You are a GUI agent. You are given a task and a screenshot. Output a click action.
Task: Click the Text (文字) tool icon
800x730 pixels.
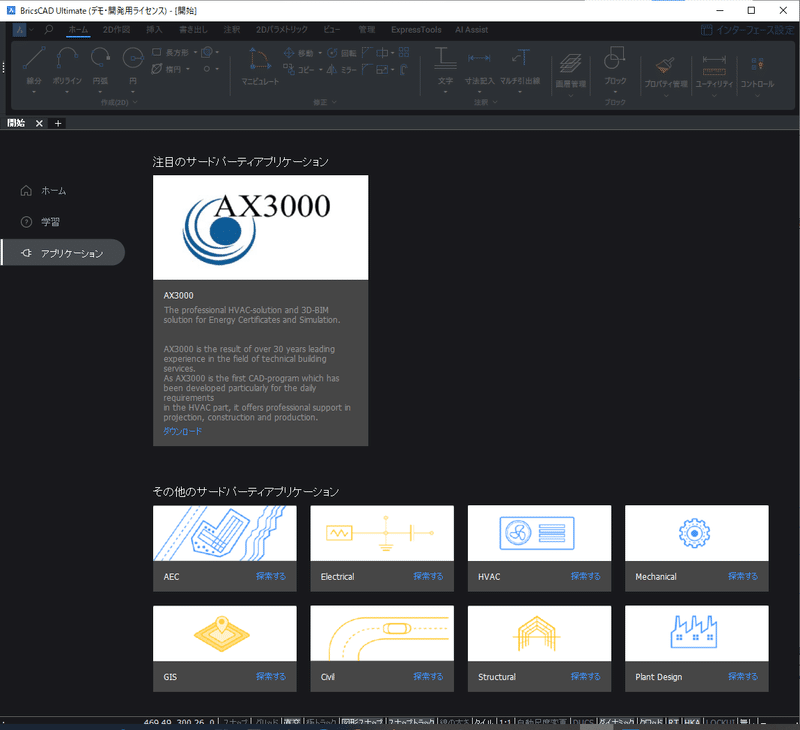click(x=445, y=58)
